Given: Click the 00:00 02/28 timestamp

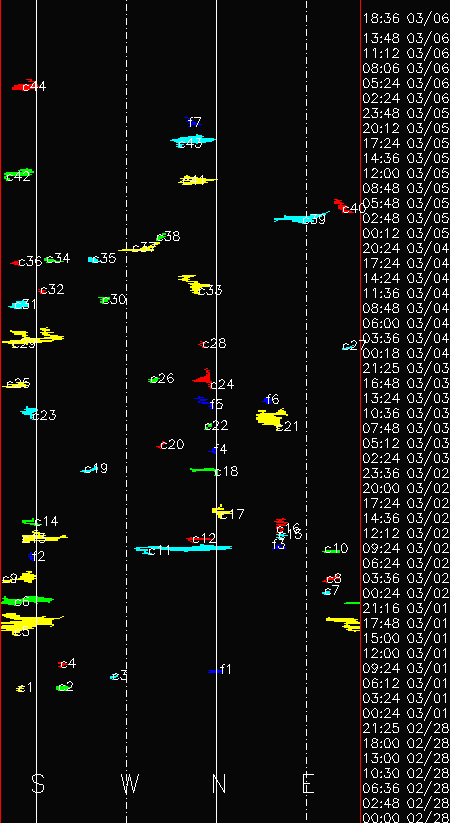Looking at the screenshot, I should pos(406,818).
